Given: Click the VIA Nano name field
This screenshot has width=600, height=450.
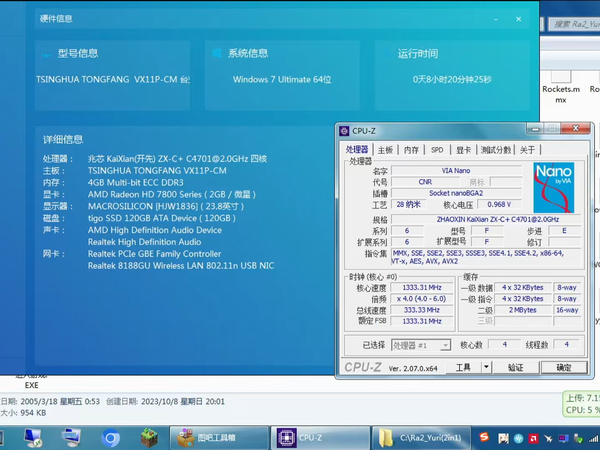Looking at the screenshot, I should coord(456,171).
